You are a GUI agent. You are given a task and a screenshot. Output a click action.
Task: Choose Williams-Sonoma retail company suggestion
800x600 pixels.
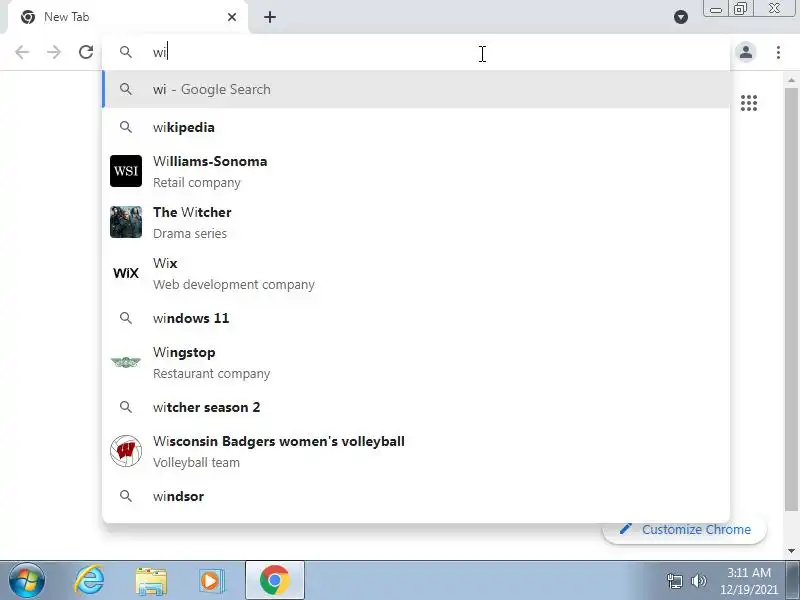(416, 171)
